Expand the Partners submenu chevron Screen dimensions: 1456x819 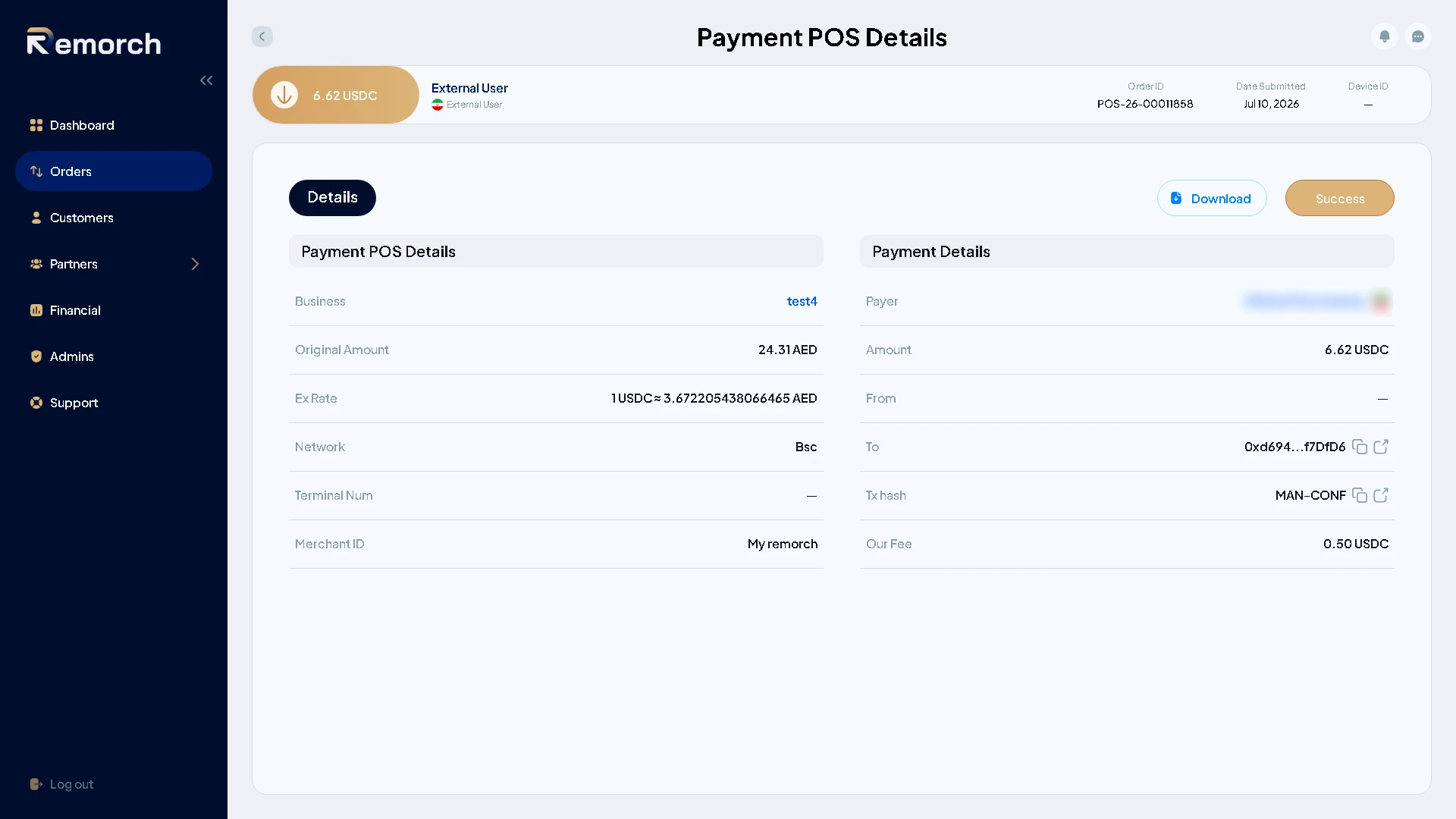coord(195,264)
